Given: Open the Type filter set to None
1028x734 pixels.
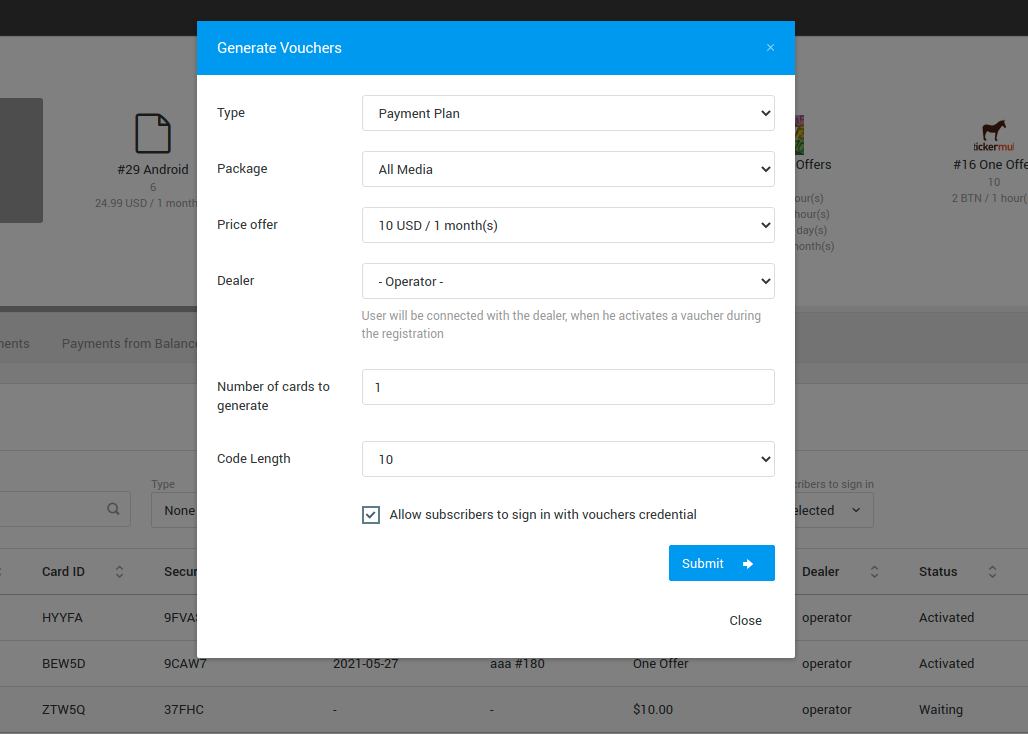Looking at the screenshot, I should [x=174, y=510].
